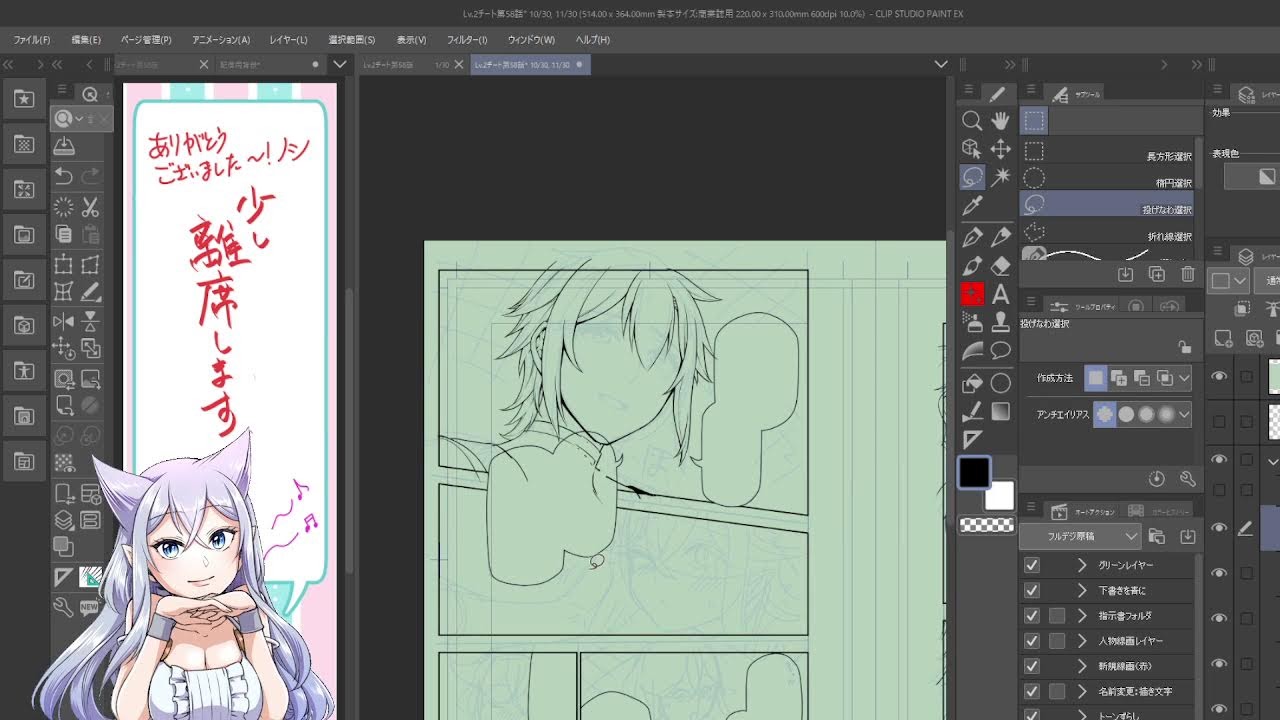Image resolution: width=1280 pixels, height=720 pixels.
Task: Select the Eraser tool
Action: coord(1000,266)
